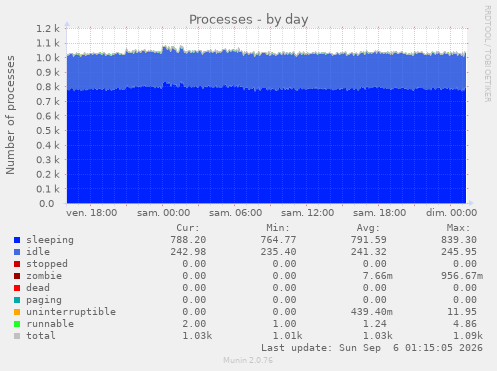Click the '0.8 k' y-axis label
Screen dimensions: 497x371
pos(48,87)
